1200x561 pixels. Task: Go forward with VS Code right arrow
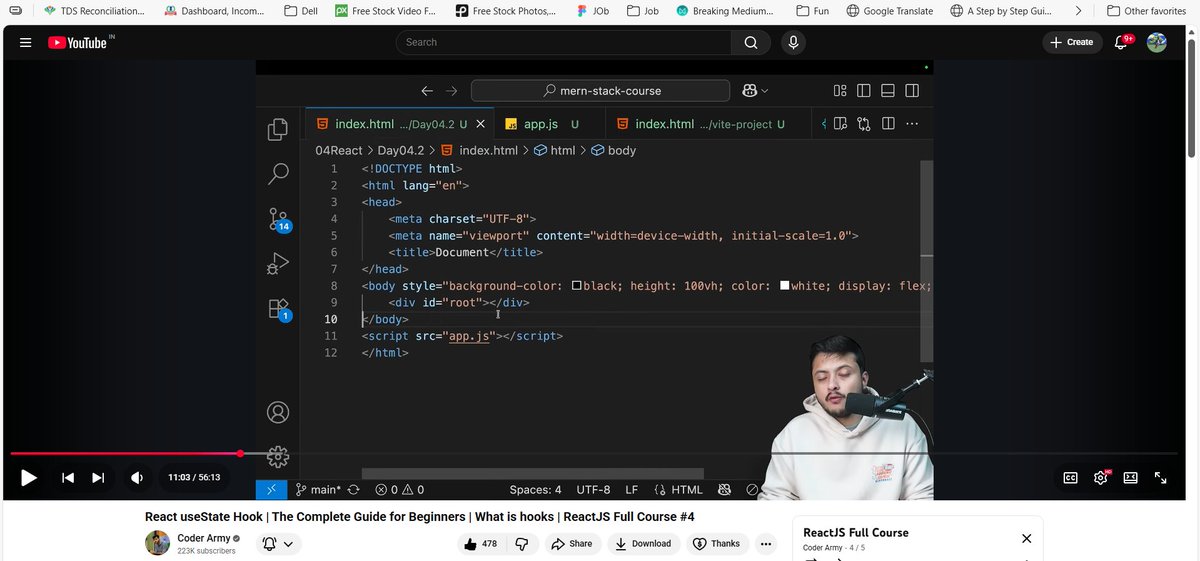coord(451,90)
